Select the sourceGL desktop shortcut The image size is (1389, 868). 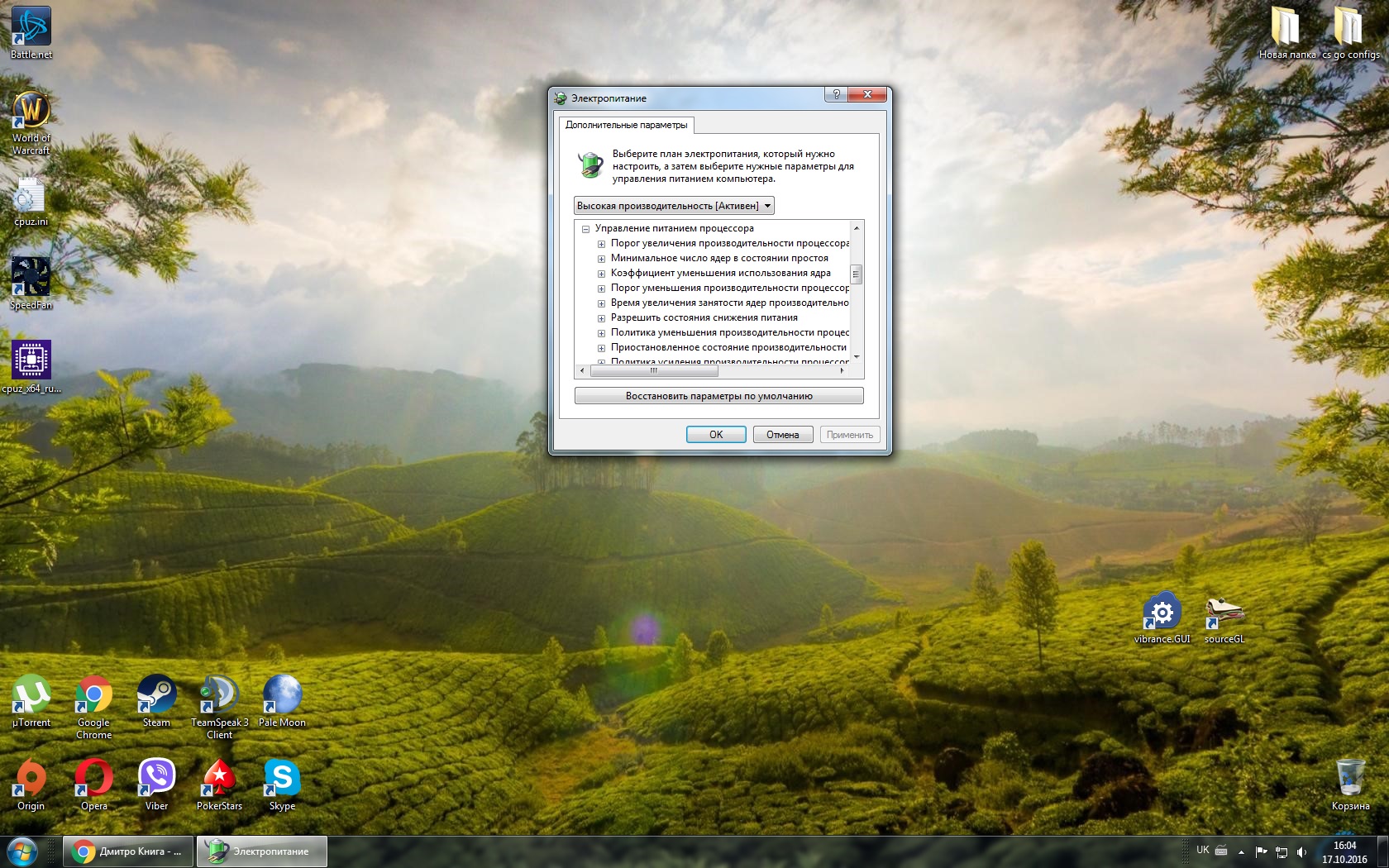click(1224, 618)
